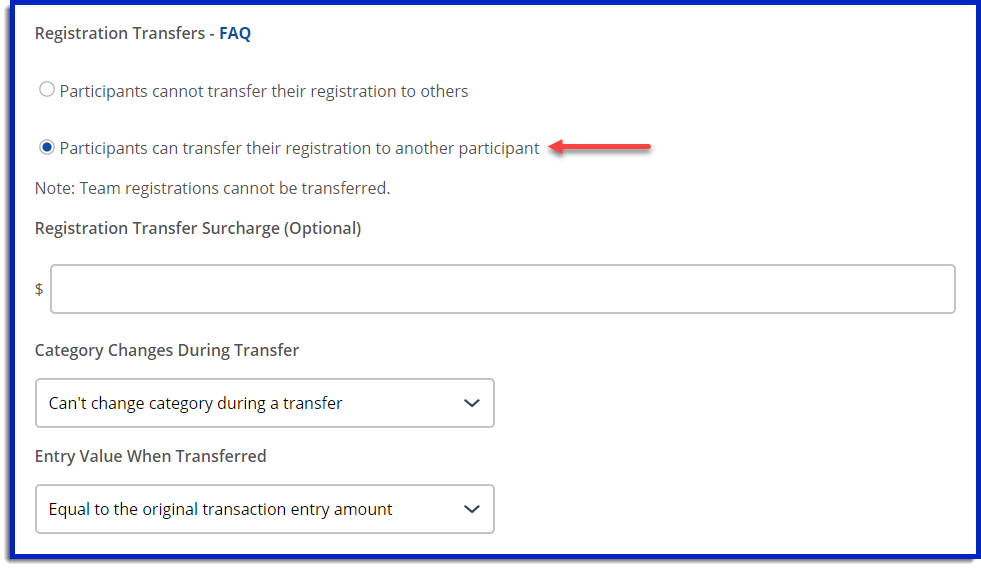Click the 'Participants cannot transfer their registration' label text

pyautogui.click(x=264, y=91)
